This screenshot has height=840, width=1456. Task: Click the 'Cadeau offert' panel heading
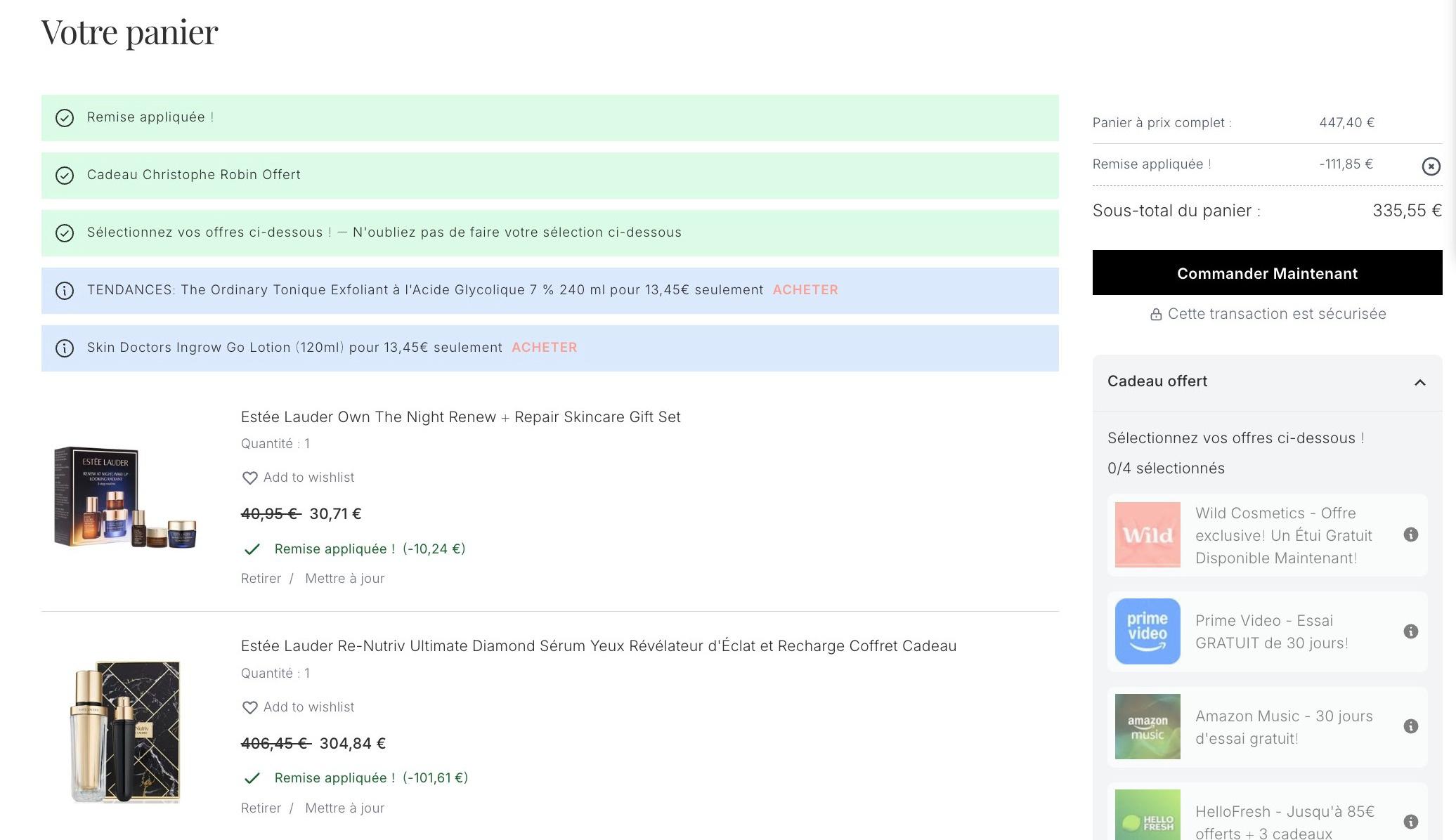click(1157, 381)
